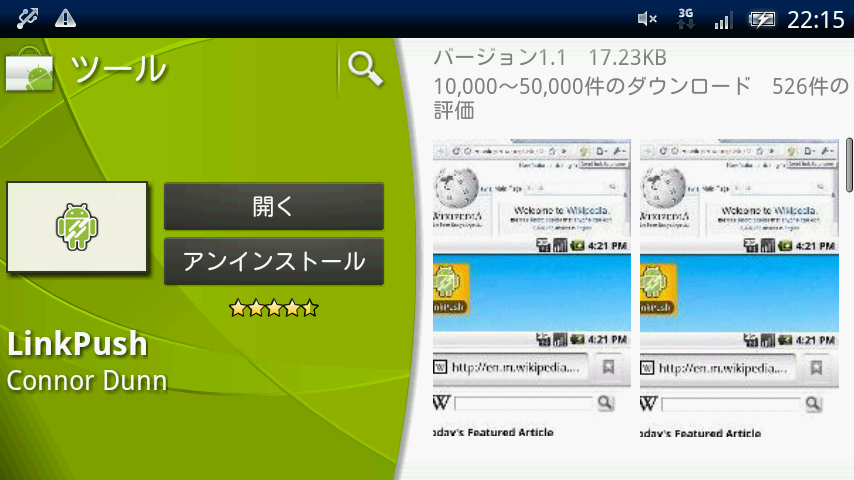Open the first Wikipedia screenshot thumbnail
The height and width of the screenshot is (480, 854).
(532, 289)
